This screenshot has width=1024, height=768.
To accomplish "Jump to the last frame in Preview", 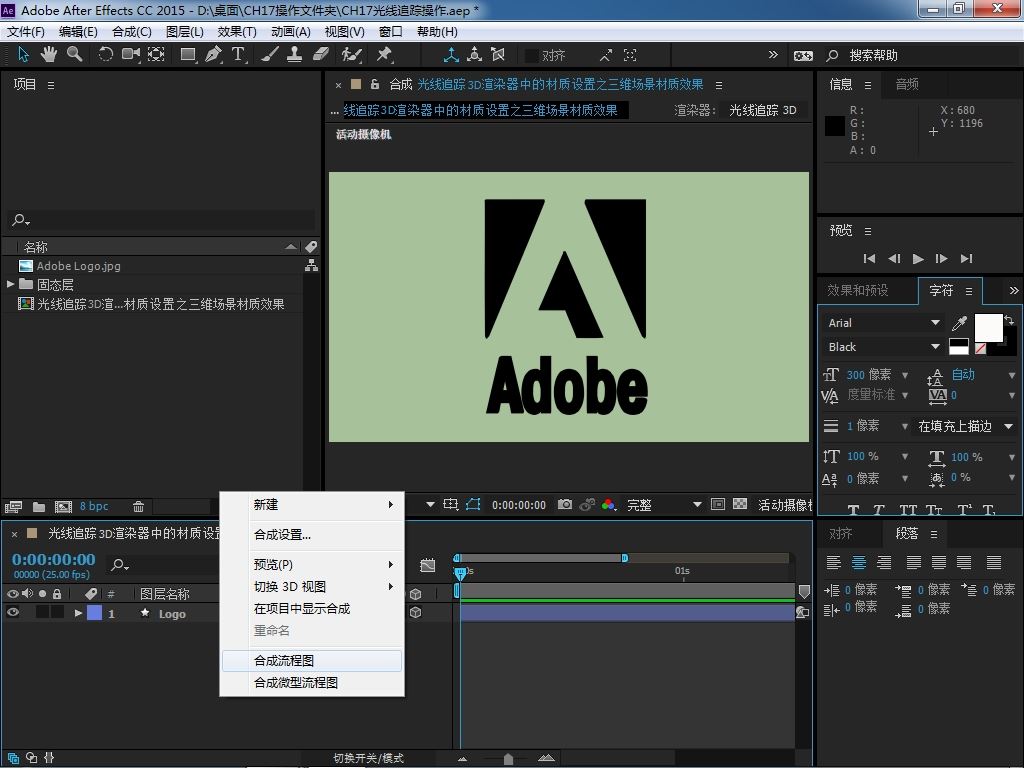I will tap(967, 259).
